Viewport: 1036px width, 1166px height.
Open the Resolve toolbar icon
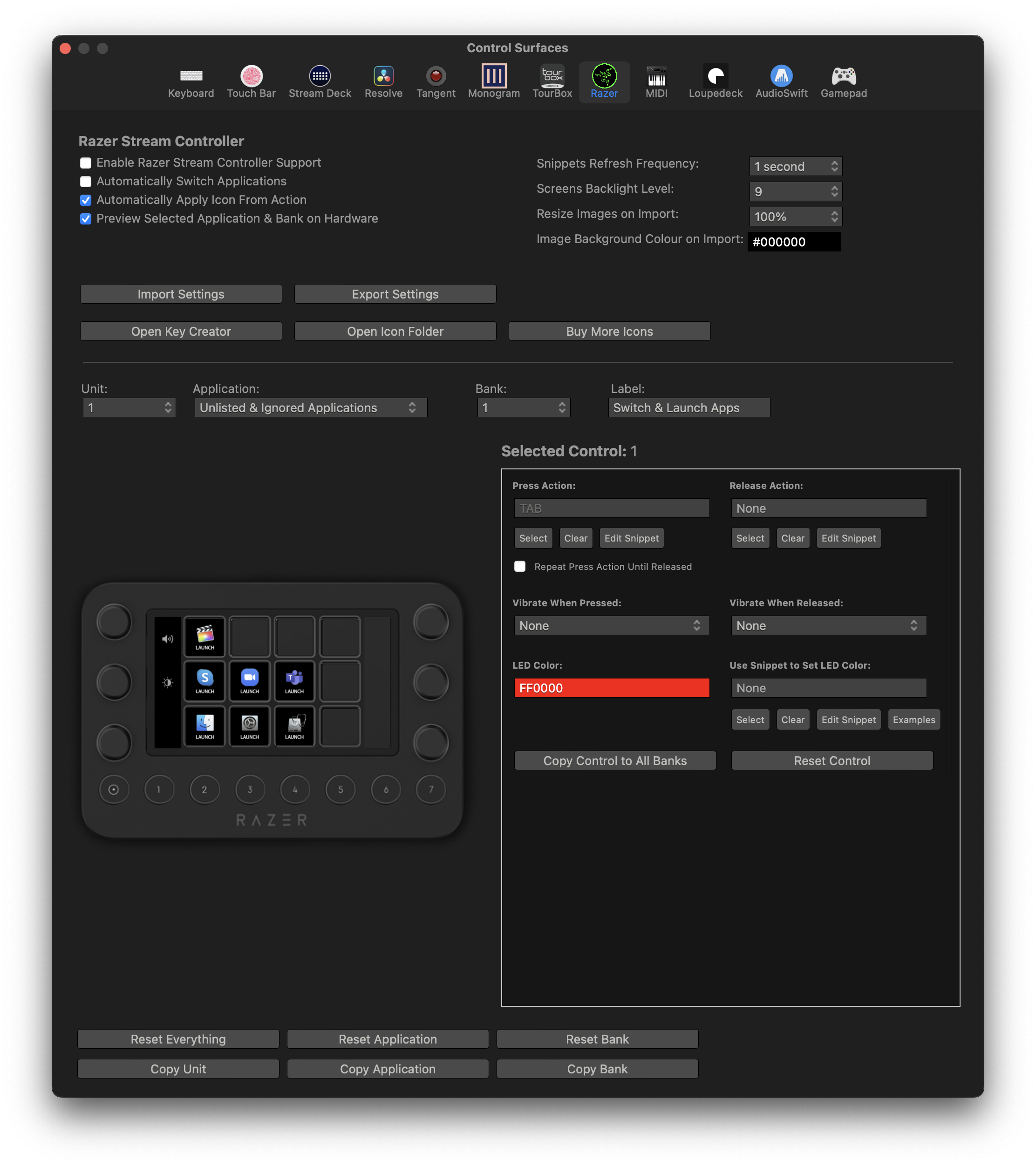click(x=383, y=82)
